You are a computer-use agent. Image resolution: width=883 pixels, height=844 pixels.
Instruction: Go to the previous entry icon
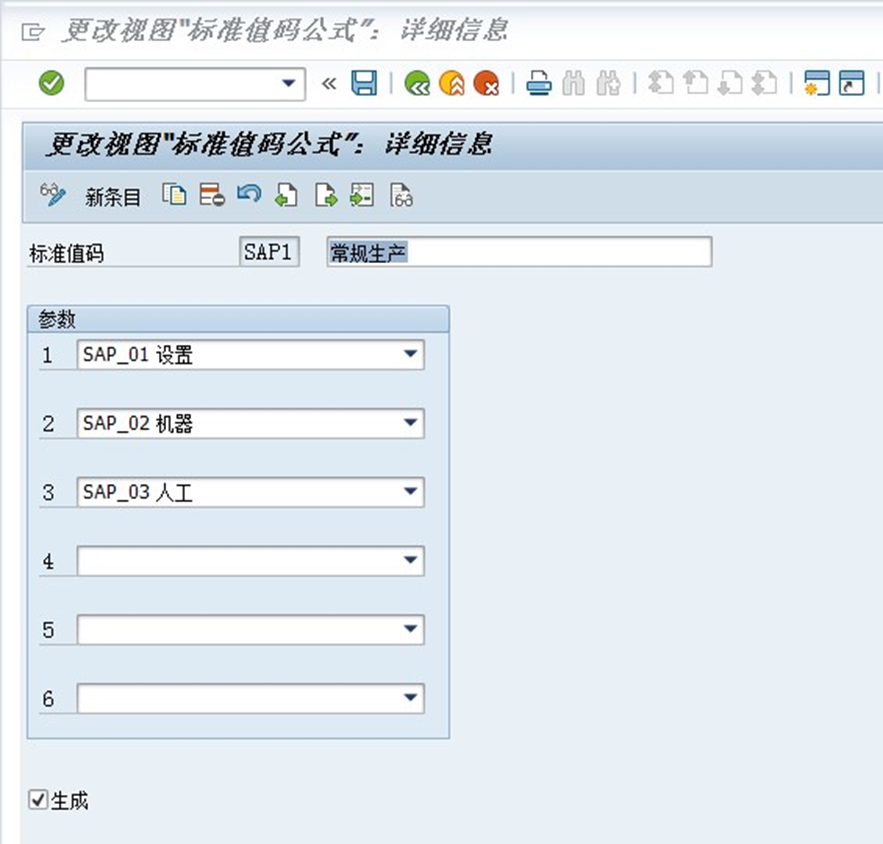tap(287, 195)
